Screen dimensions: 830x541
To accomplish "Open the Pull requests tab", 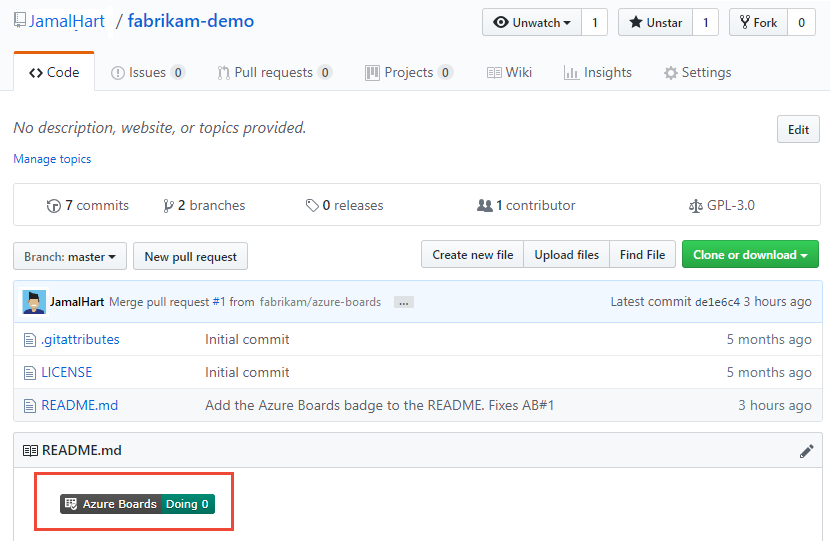I will coord(275,72).
